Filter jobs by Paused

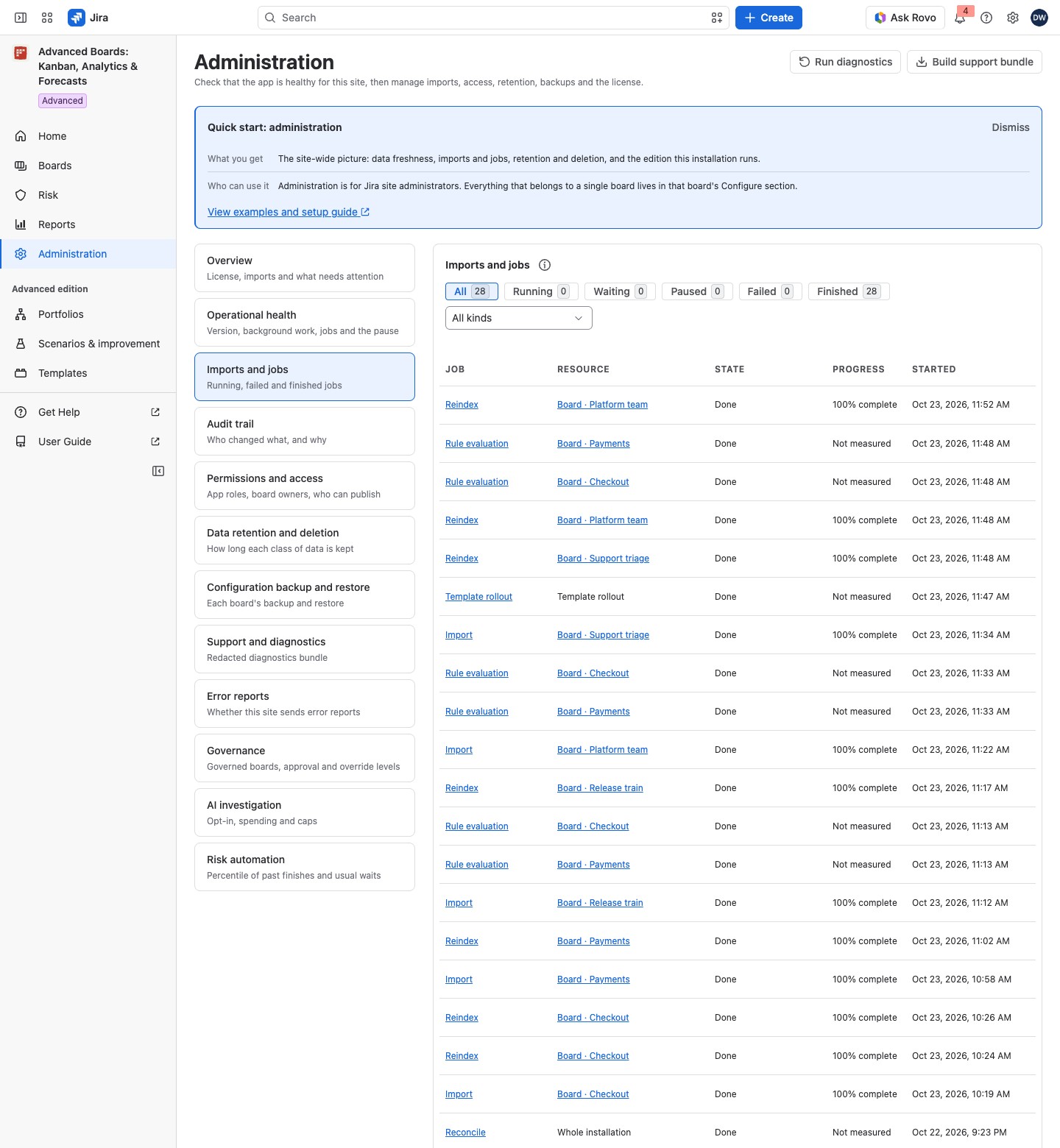click(697, 291)
